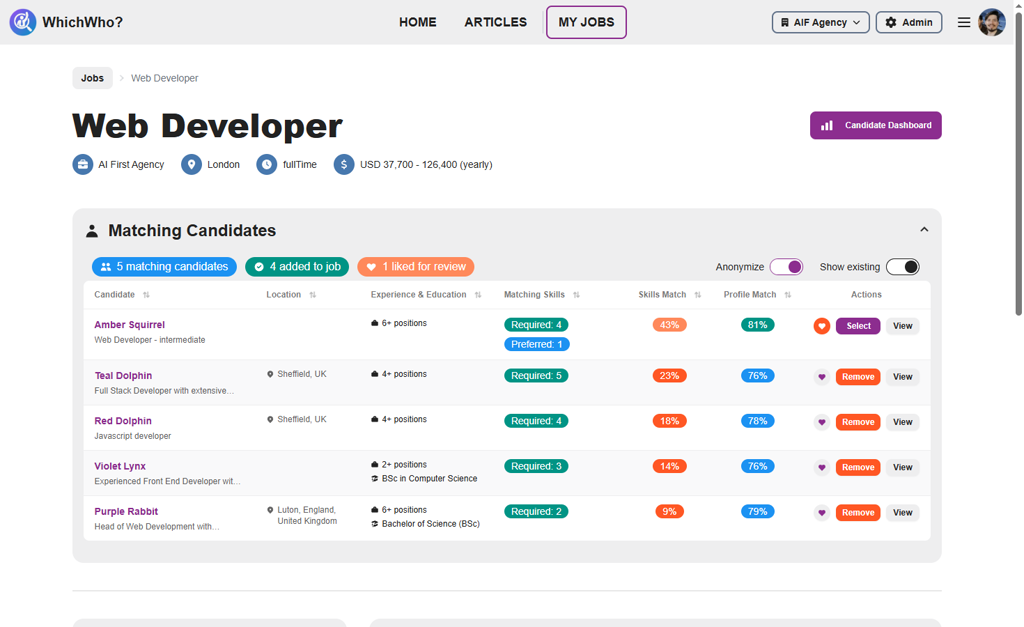
Task: Toggle the Show existing switch
Action: click(x=903, y=267)
